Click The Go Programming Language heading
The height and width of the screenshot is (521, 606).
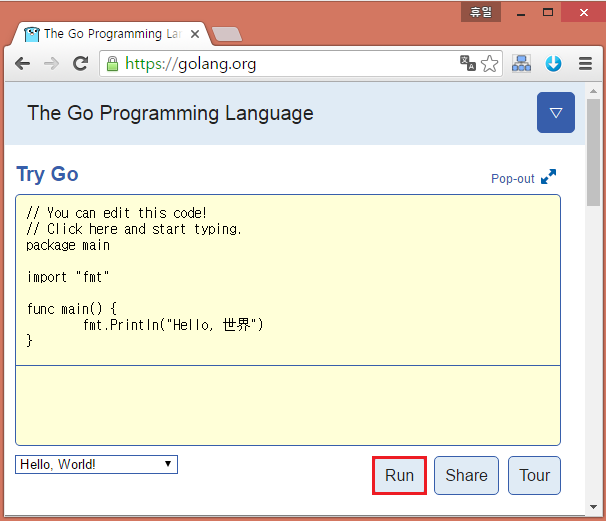coord(170,113)
